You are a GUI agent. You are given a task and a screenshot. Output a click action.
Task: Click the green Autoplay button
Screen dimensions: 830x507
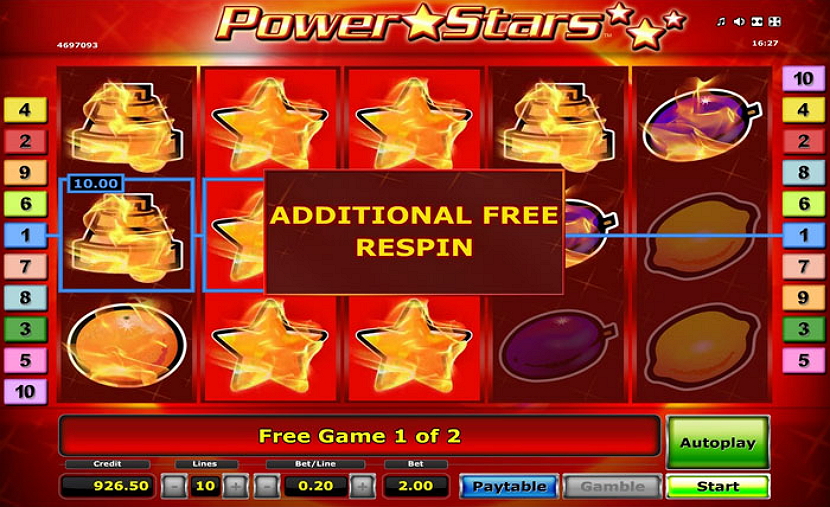click(717, 442)
